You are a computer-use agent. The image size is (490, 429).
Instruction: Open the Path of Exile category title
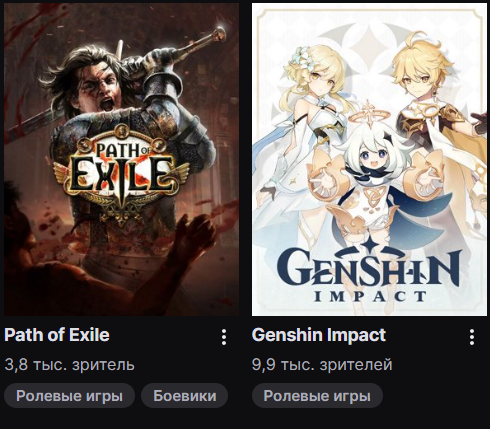pos(57,335)
